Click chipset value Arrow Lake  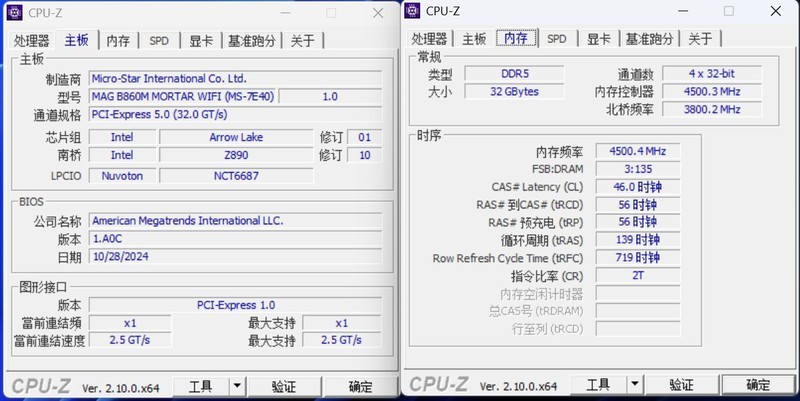(x=236, y=137)
